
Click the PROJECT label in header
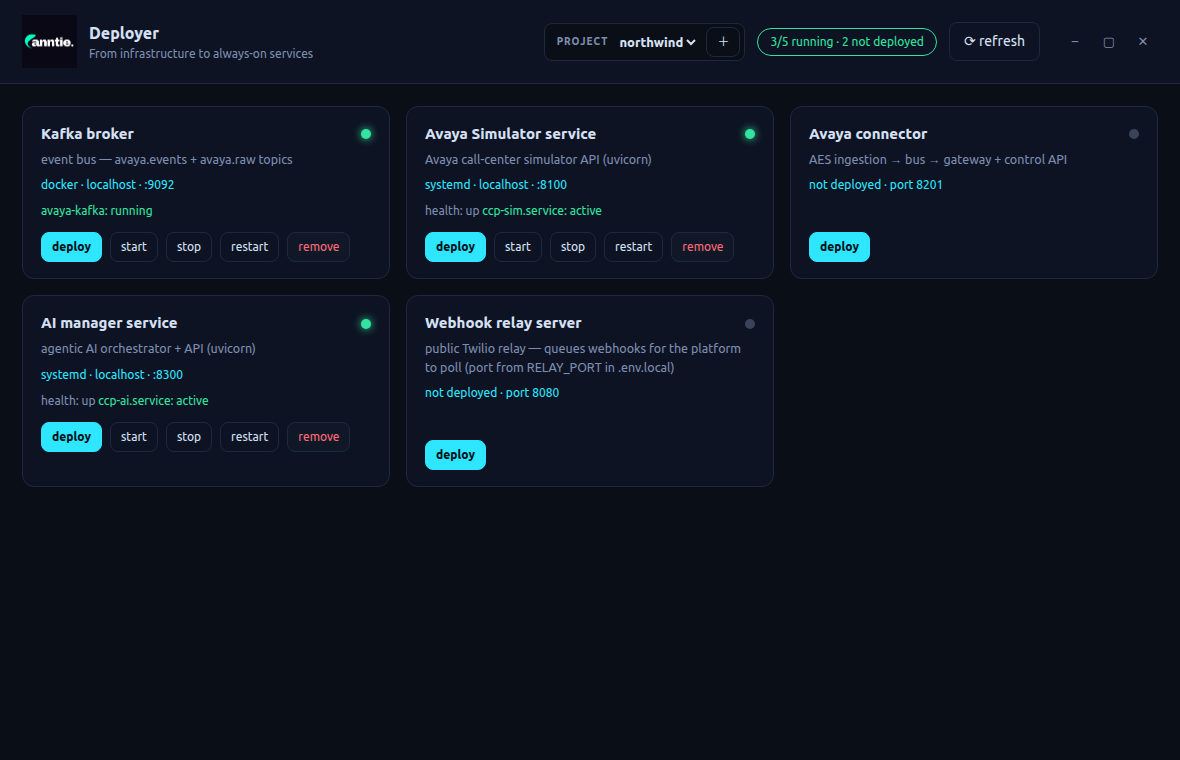582,41
